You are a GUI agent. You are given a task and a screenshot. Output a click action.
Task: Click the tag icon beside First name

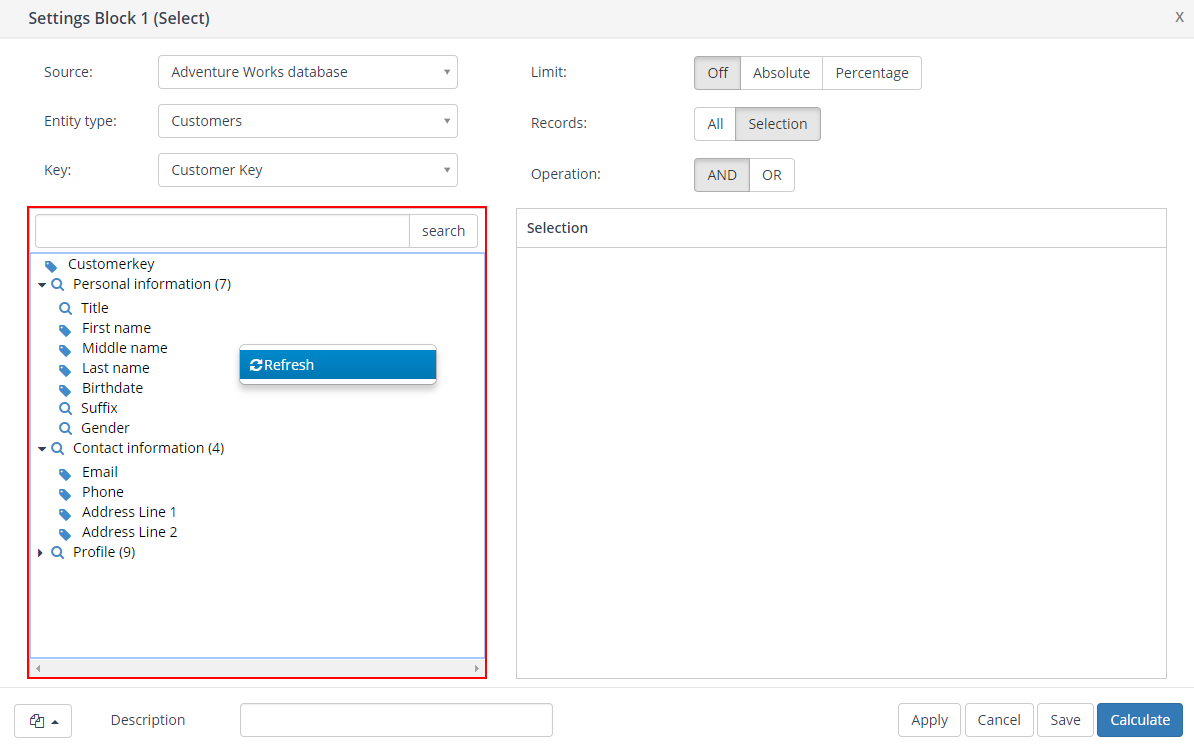65,329
